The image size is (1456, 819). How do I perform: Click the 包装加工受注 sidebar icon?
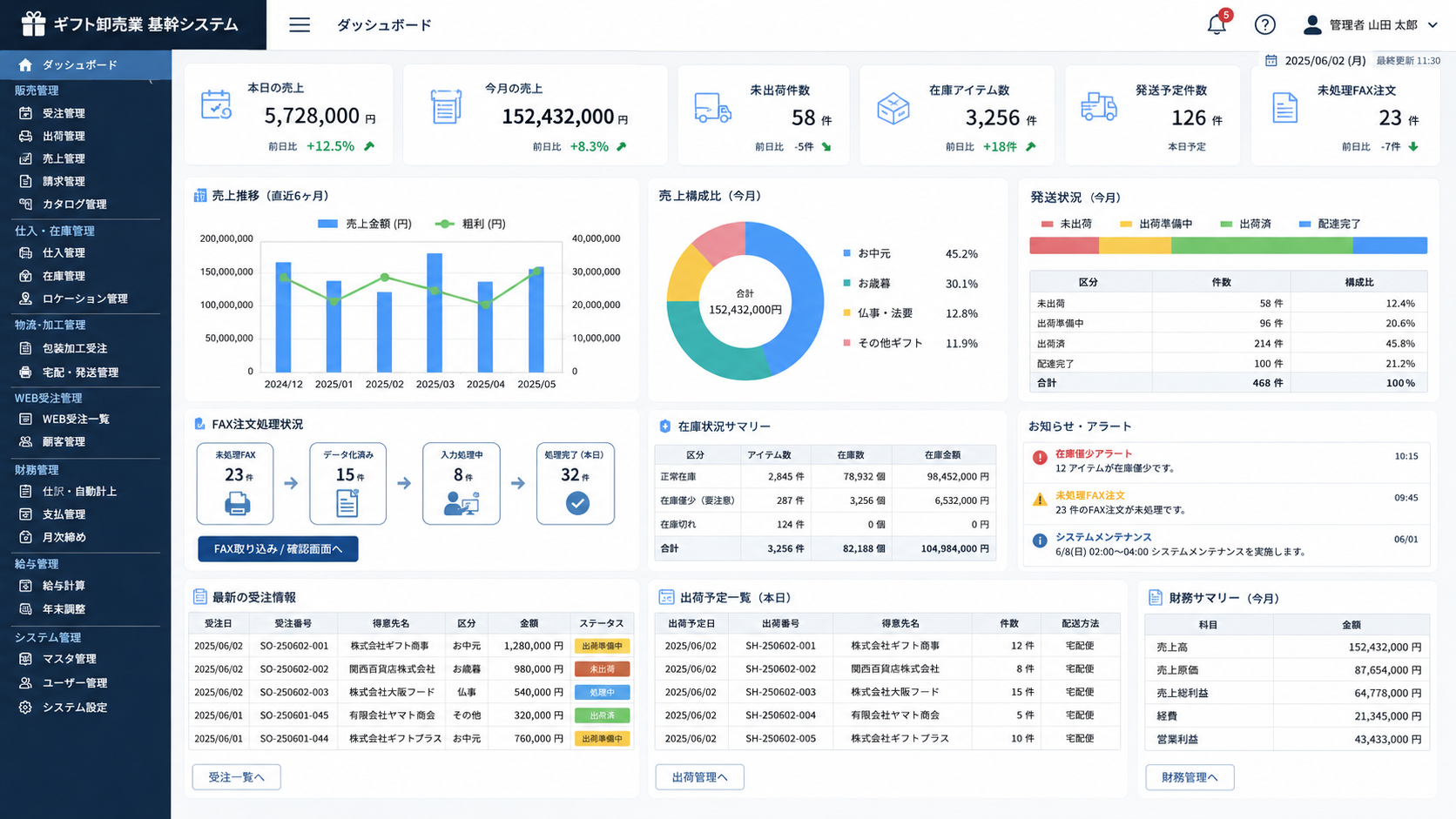pos(25,348)
